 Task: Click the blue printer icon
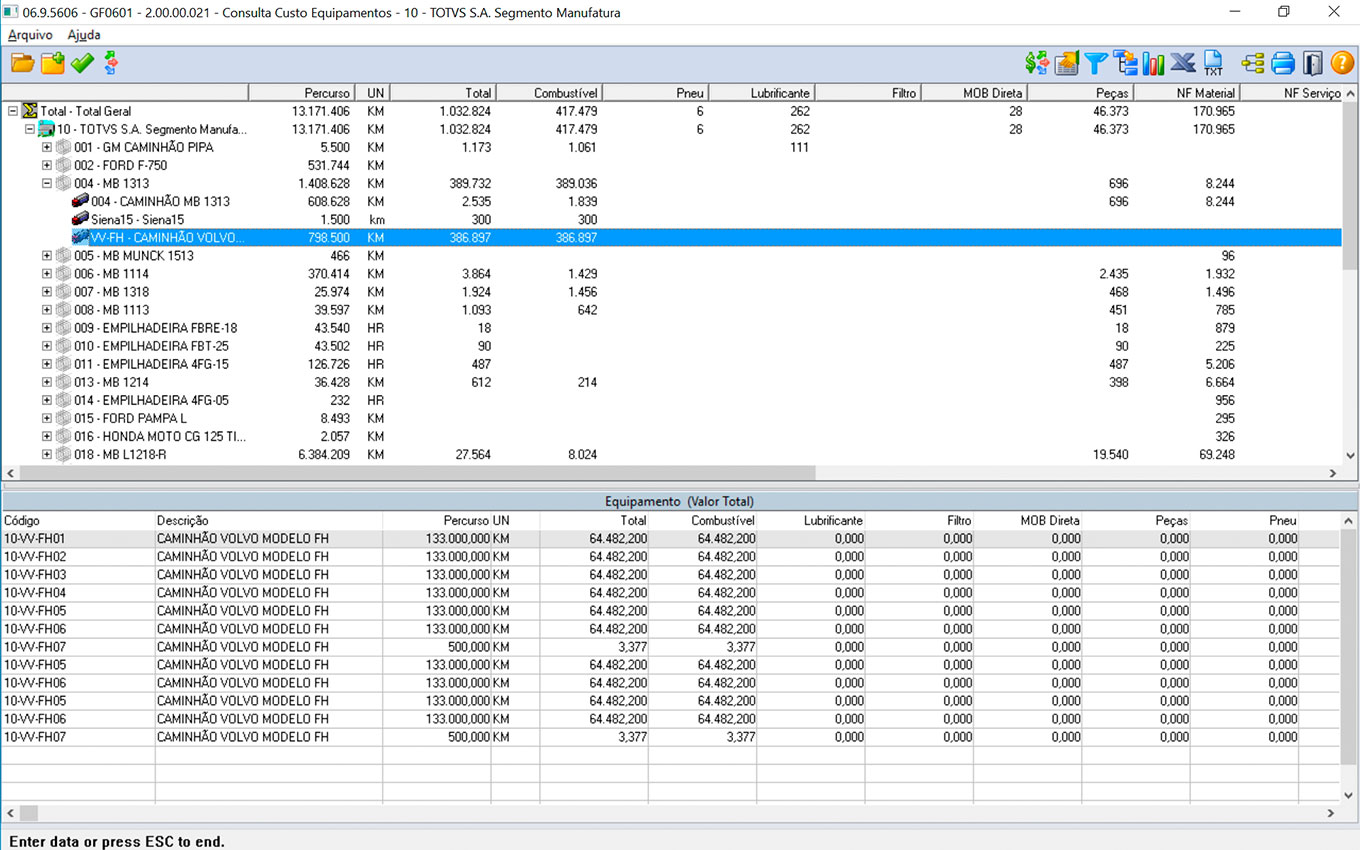pyautogui.click(x=1283, y=64)
